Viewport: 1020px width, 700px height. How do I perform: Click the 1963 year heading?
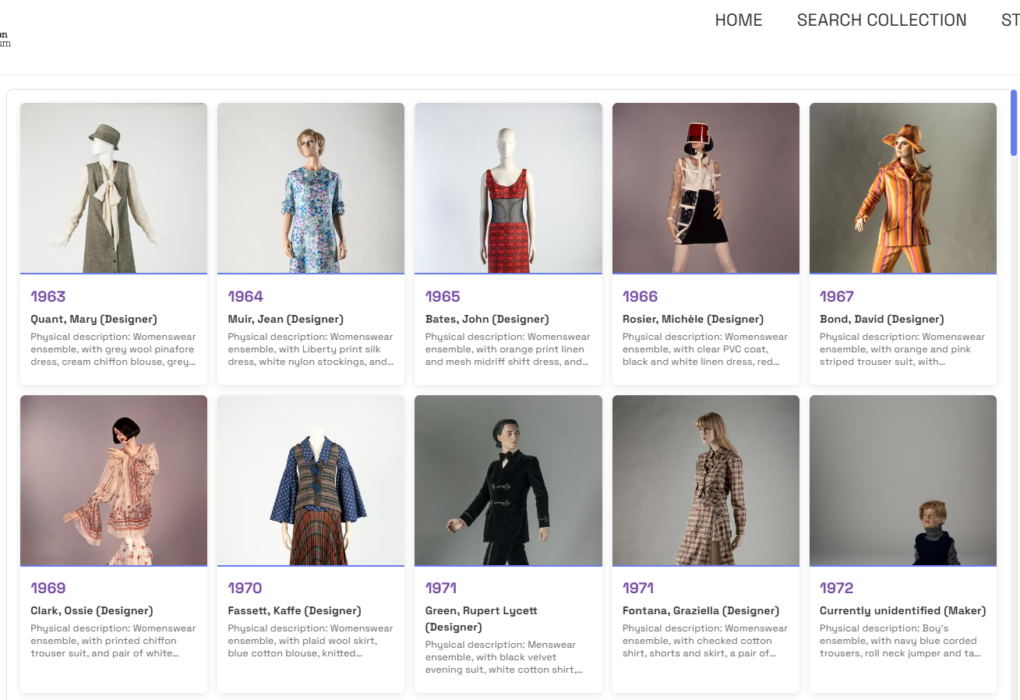pos(48,296)
